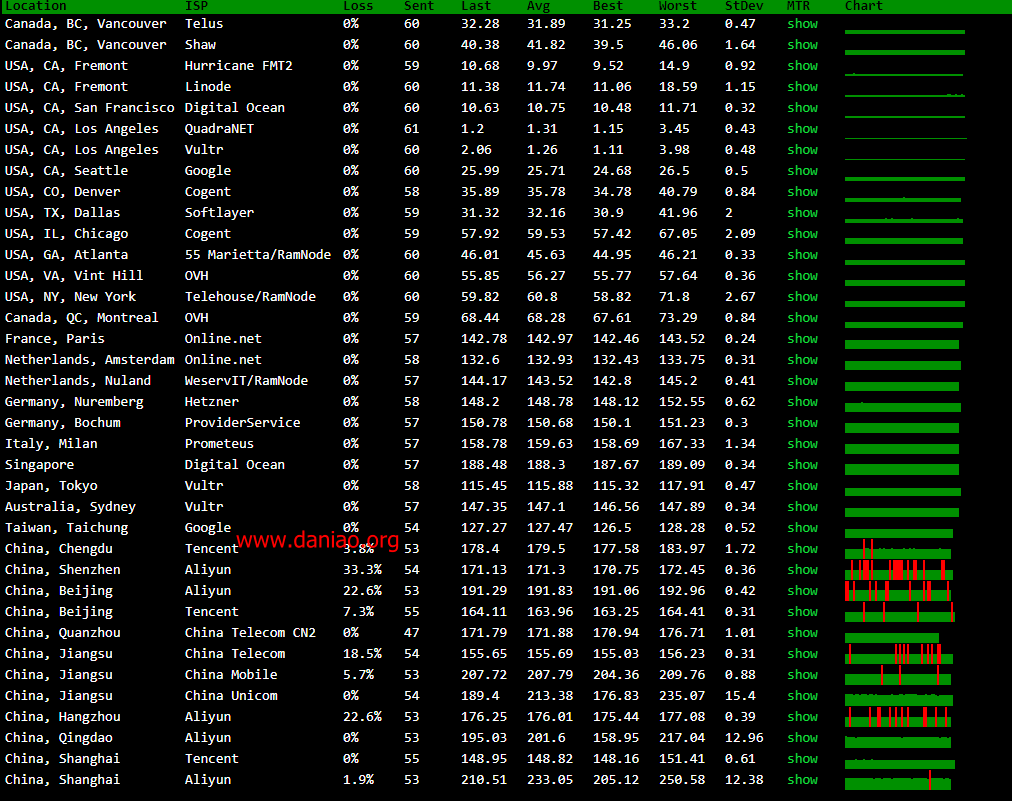Open MTR link for Hurricane FMT2
This screenshot has width=1012, height=801.
pyautogui.click(x=802, y=66)
